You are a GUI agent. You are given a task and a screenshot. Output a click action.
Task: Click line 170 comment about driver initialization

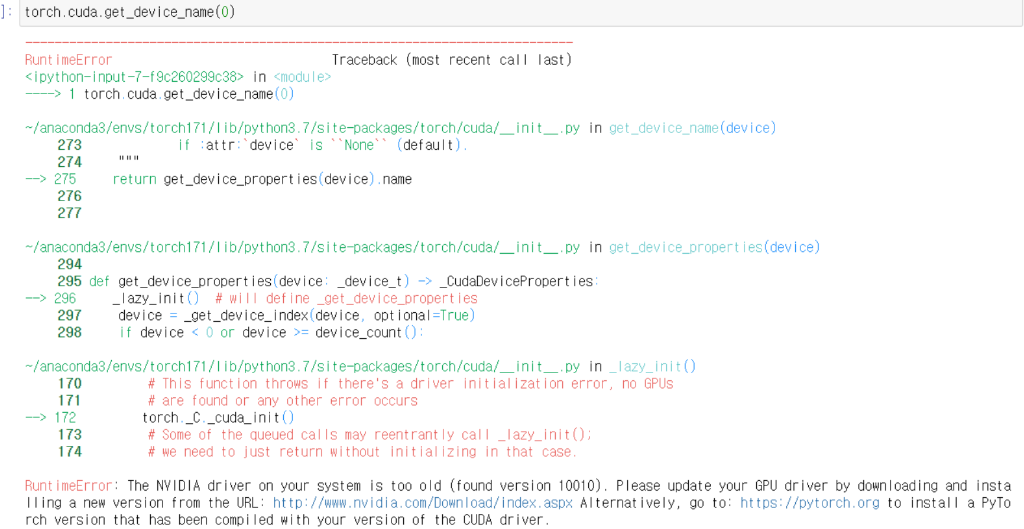410,383
